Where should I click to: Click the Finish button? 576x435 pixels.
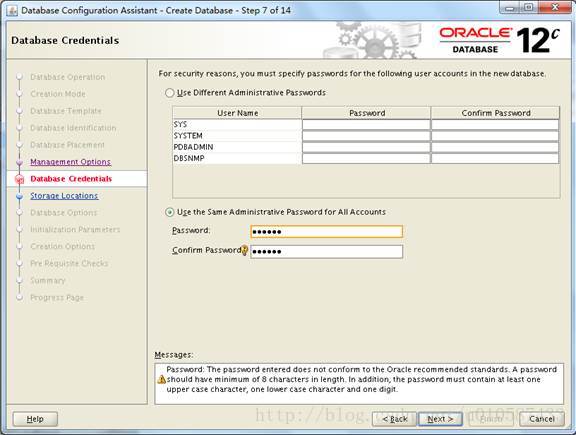(491, 419)
